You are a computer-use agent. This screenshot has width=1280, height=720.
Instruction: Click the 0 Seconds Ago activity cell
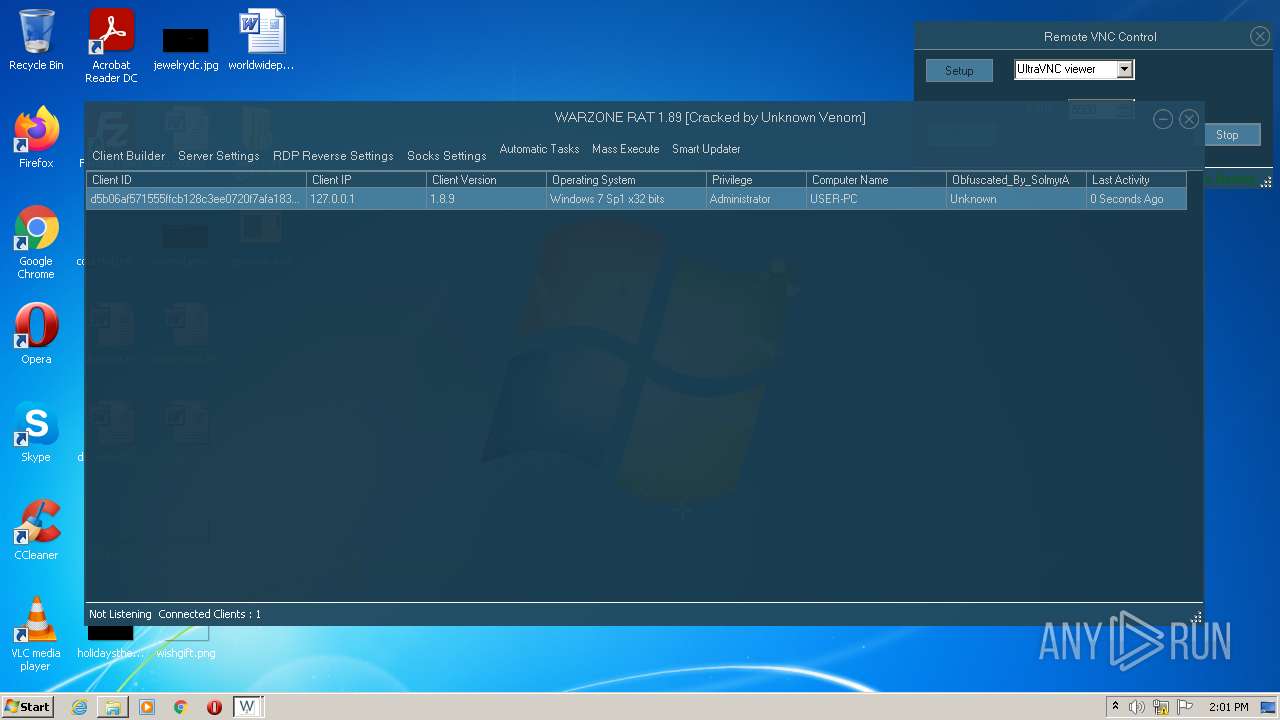1137,199
